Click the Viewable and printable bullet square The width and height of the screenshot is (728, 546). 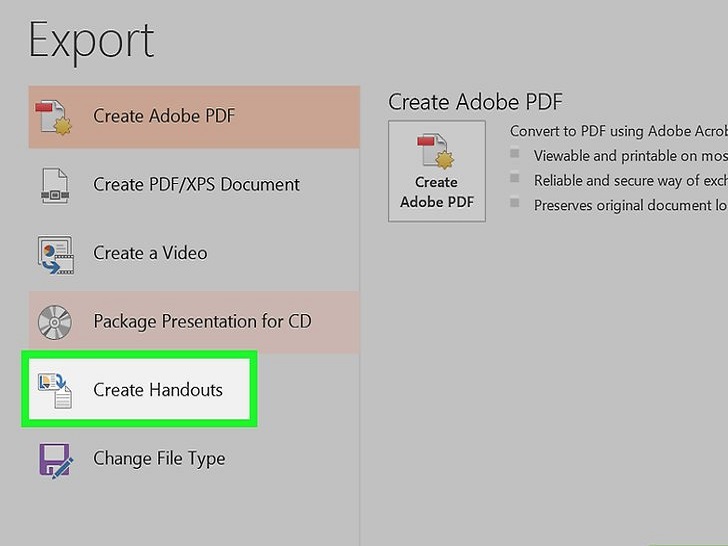515,155
